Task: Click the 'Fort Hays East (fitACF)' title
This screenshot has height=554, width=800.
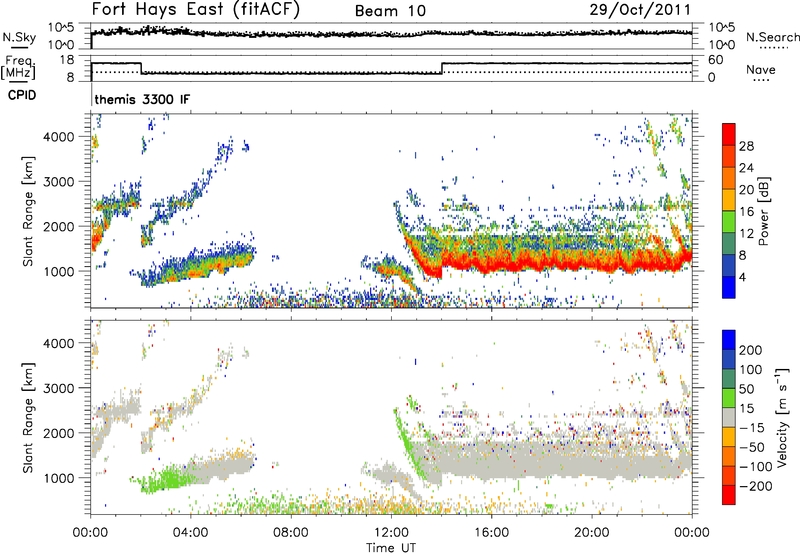Action: tap(196, 9)
